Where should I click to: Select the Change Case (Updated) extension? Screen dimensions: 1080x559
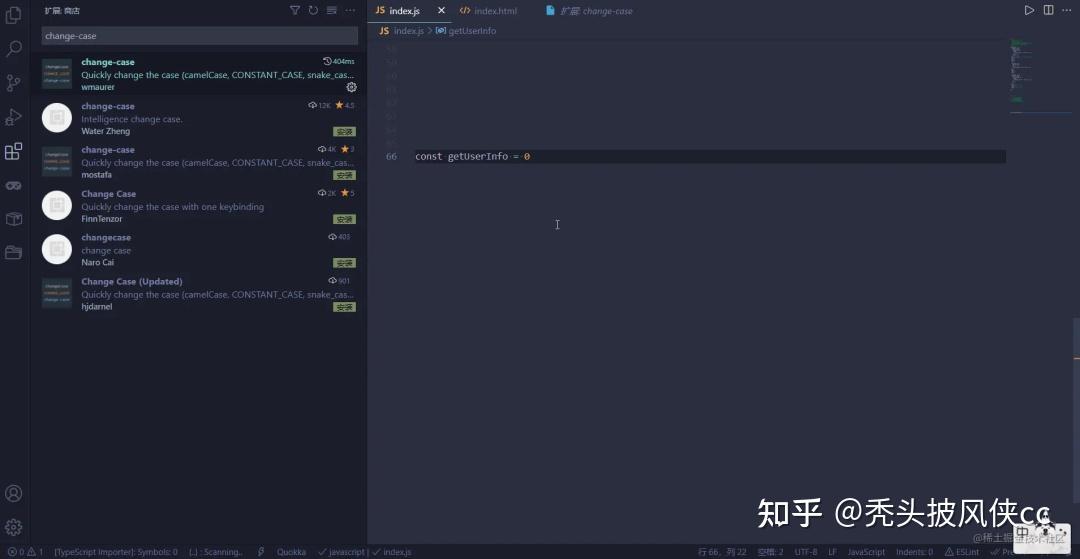coord(198,294)
